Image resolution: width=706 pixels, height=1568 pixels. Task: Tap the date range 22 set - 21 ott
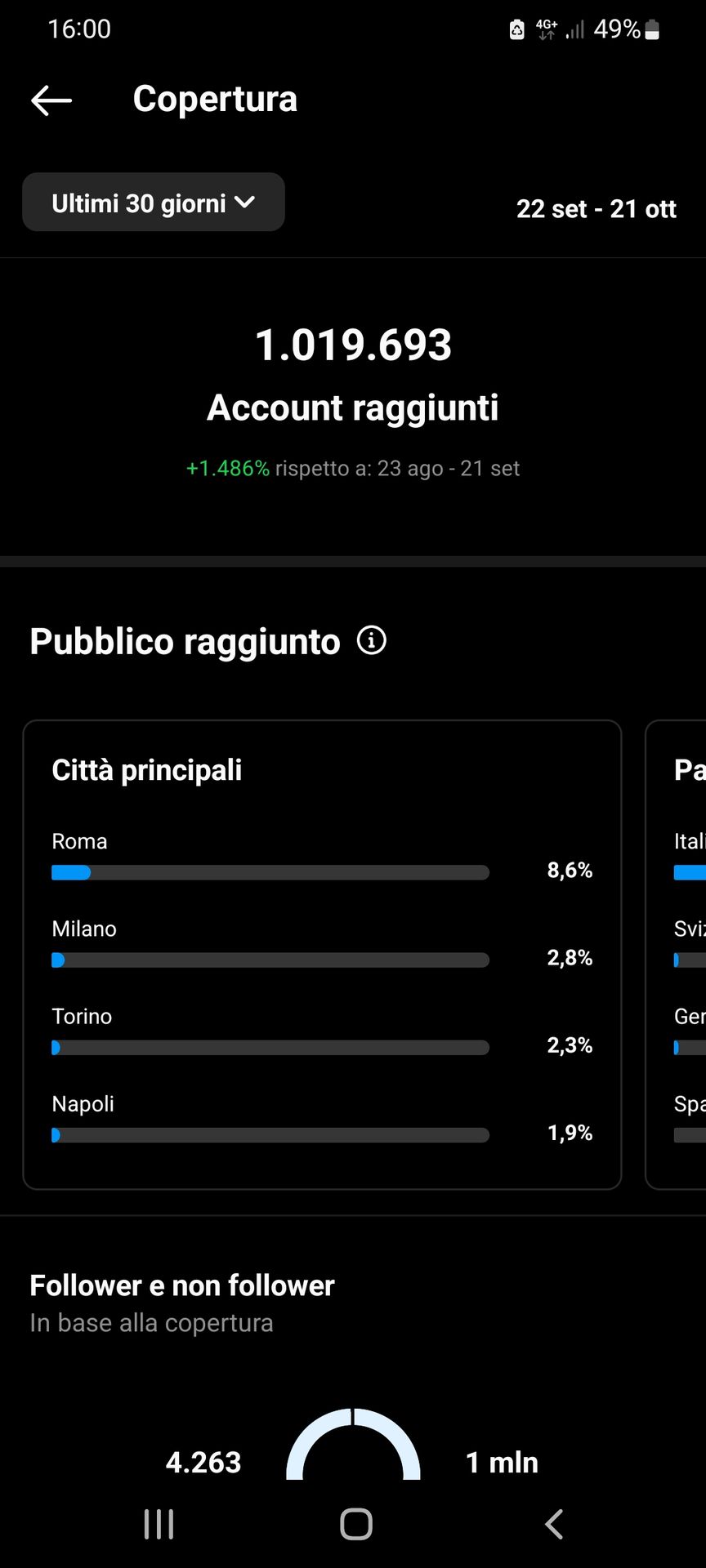coord(596,209)
